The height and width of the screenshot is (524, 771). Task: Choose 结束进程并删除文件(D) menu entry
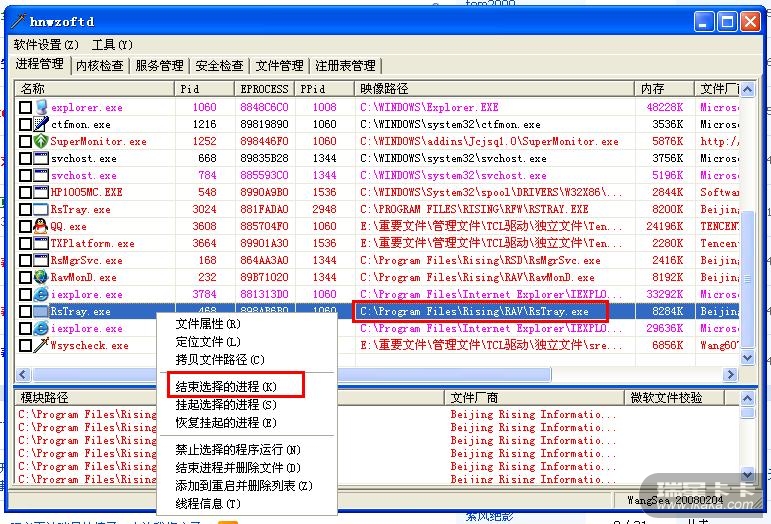[x=247, y=467]
